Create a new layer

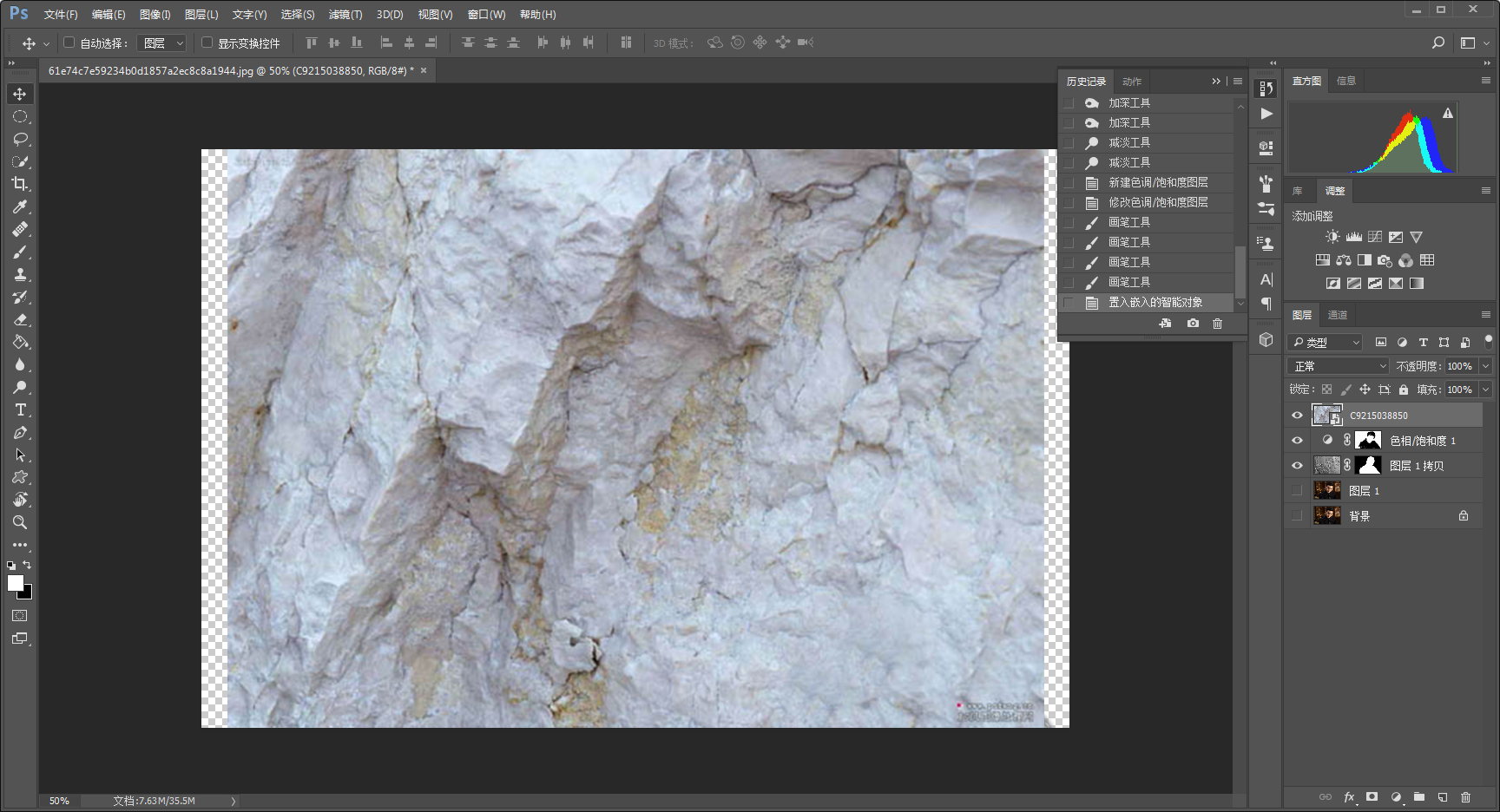click(x=1442, y=796)
